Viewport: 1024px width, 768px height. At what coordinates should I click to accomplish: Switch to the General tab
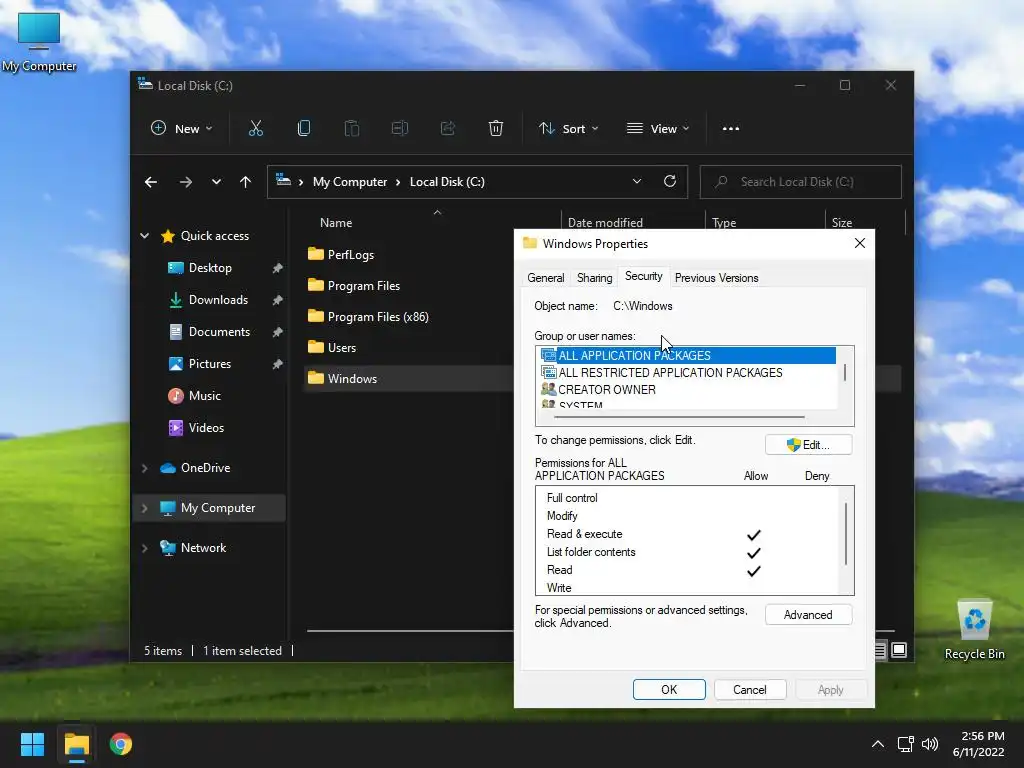pos(545,278)
